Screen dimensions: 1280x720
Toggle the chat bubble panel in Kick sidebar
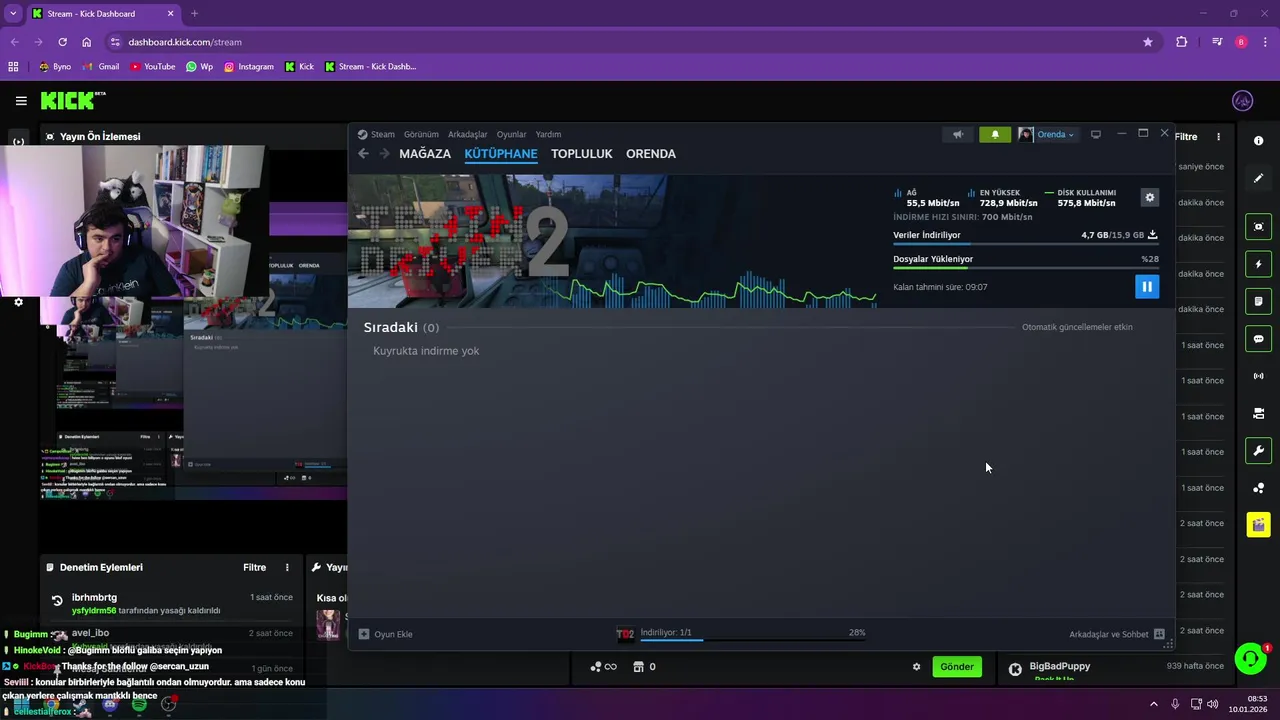coord(1259,339)
